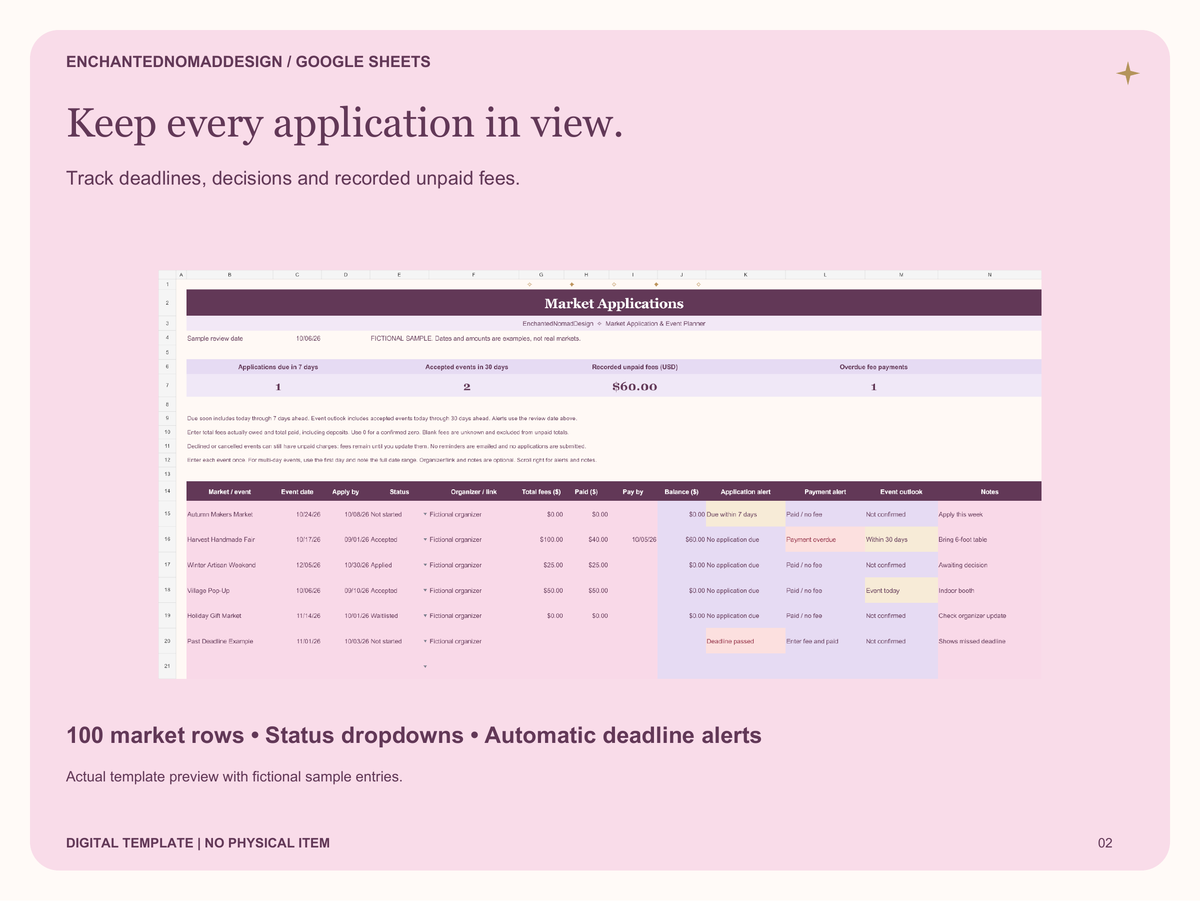1200x901 pixels.
Task: Click the Balance ($) column heading
Action: point(681,492)
